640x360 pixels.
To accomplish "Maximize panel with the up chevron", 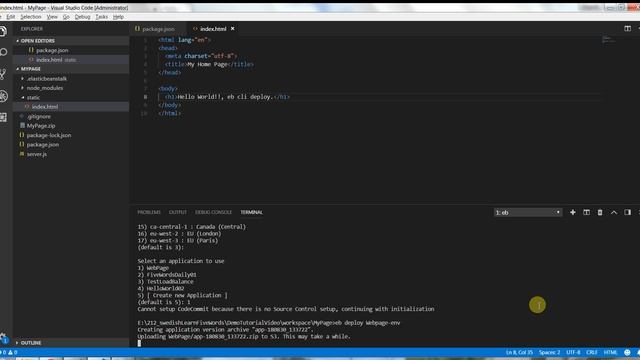I will [x=613, y=212].
